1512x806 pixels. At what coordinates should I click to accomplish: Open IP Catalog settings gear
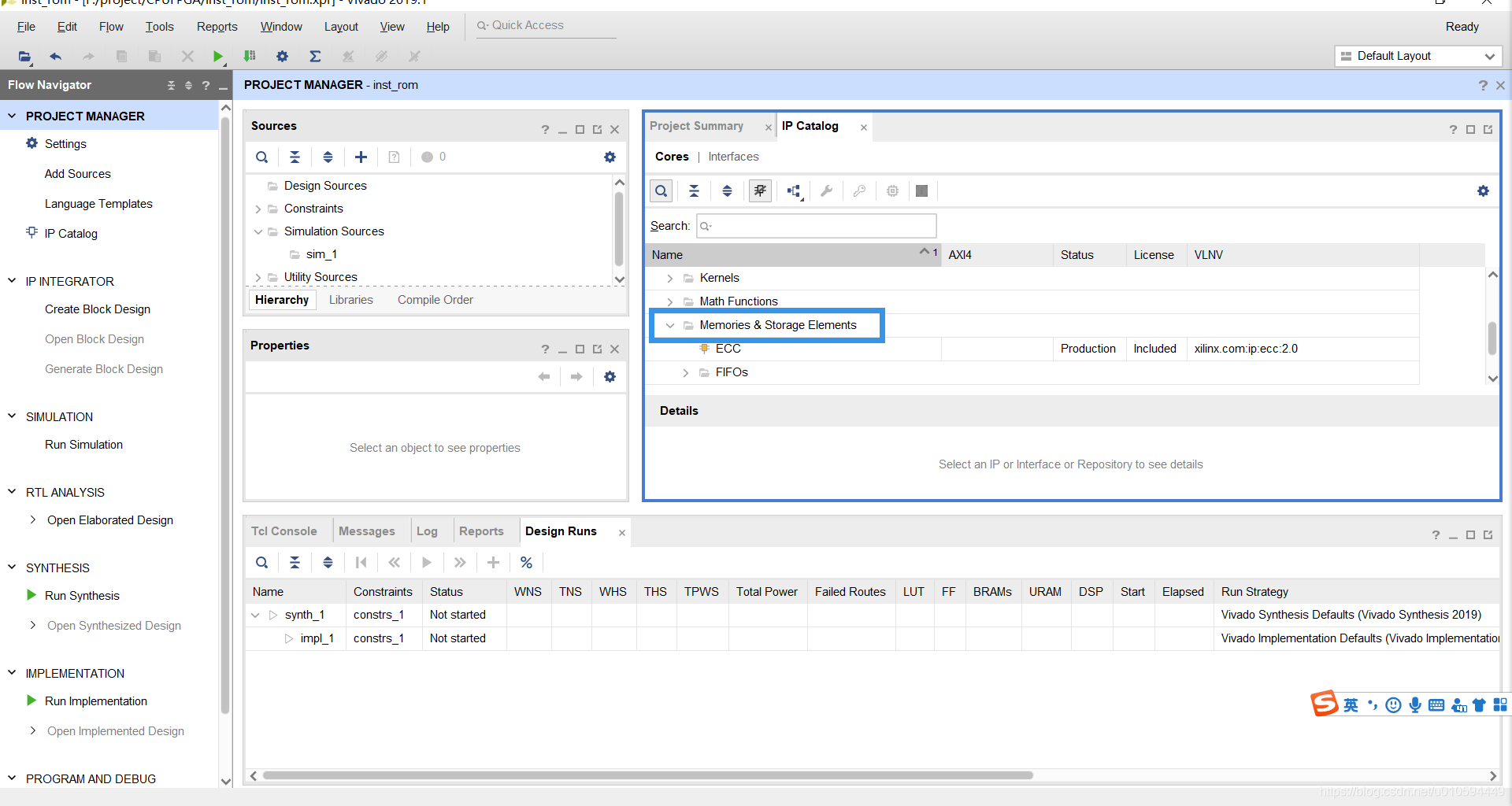pos(1483,190)
